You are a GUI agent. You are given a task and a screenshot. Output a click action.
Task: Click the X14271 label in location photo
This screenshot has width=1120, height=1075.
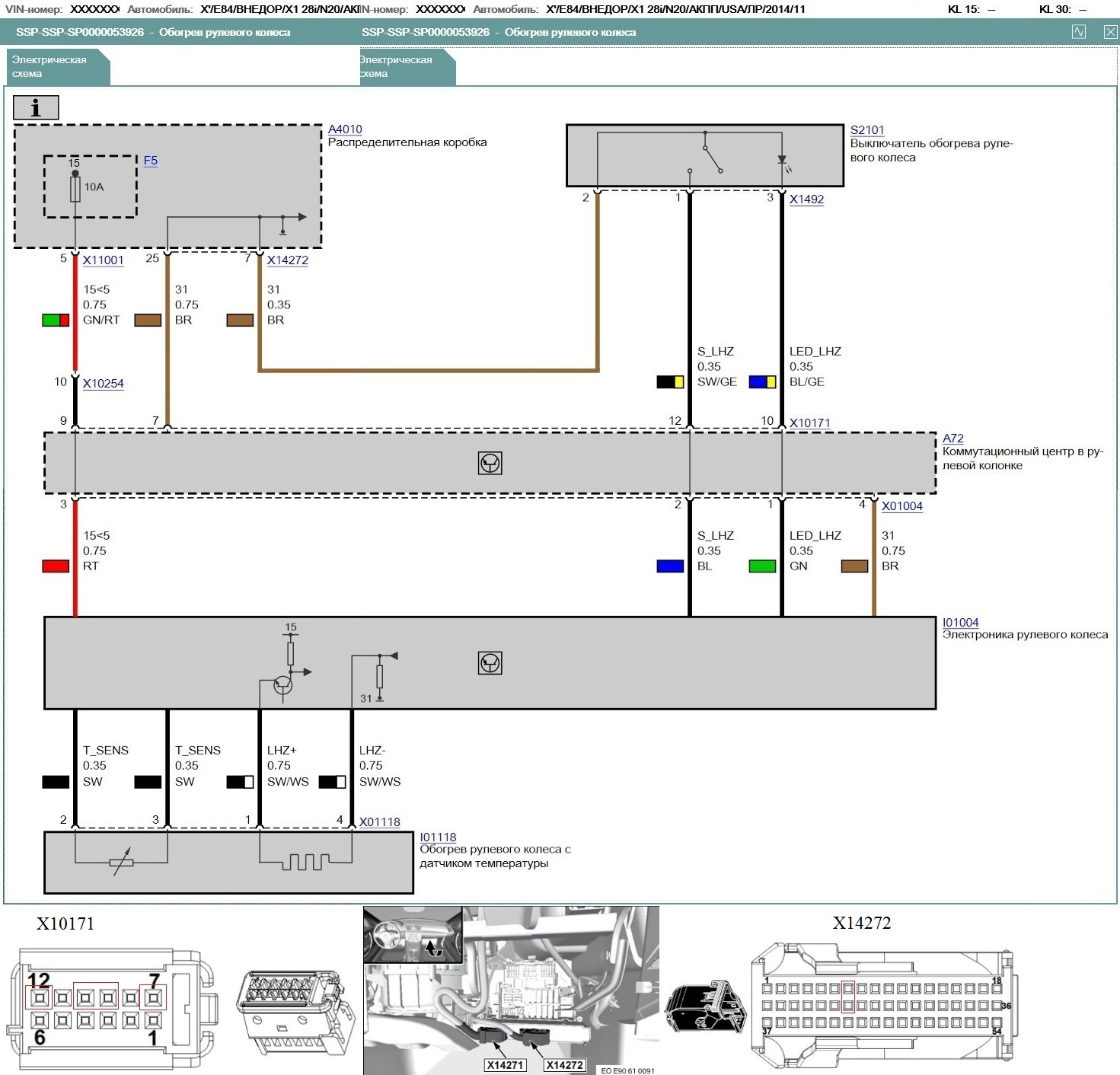[x=505, y=1065]
